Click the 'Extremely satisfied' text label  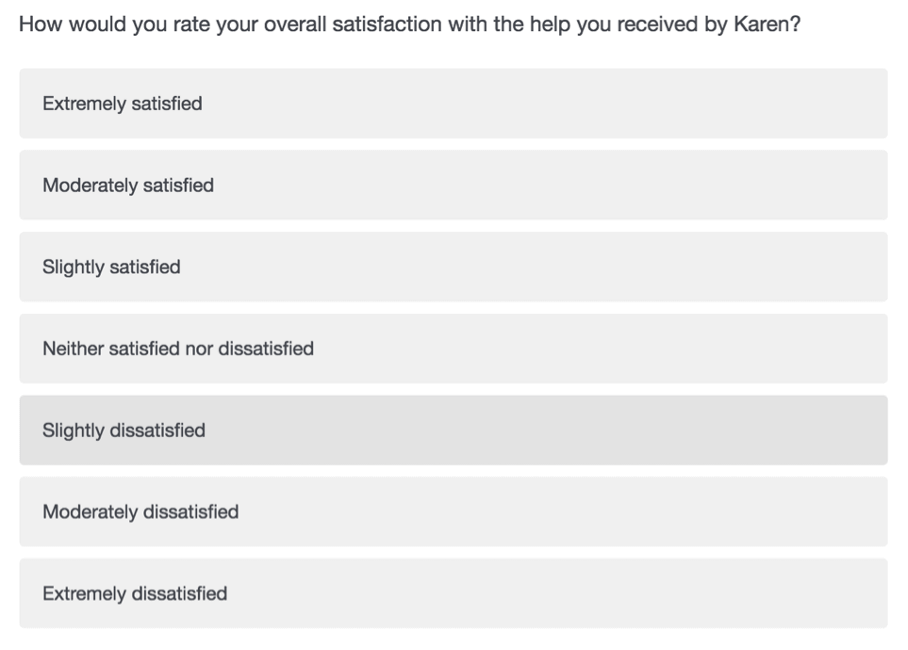click(x=122, y=104)
